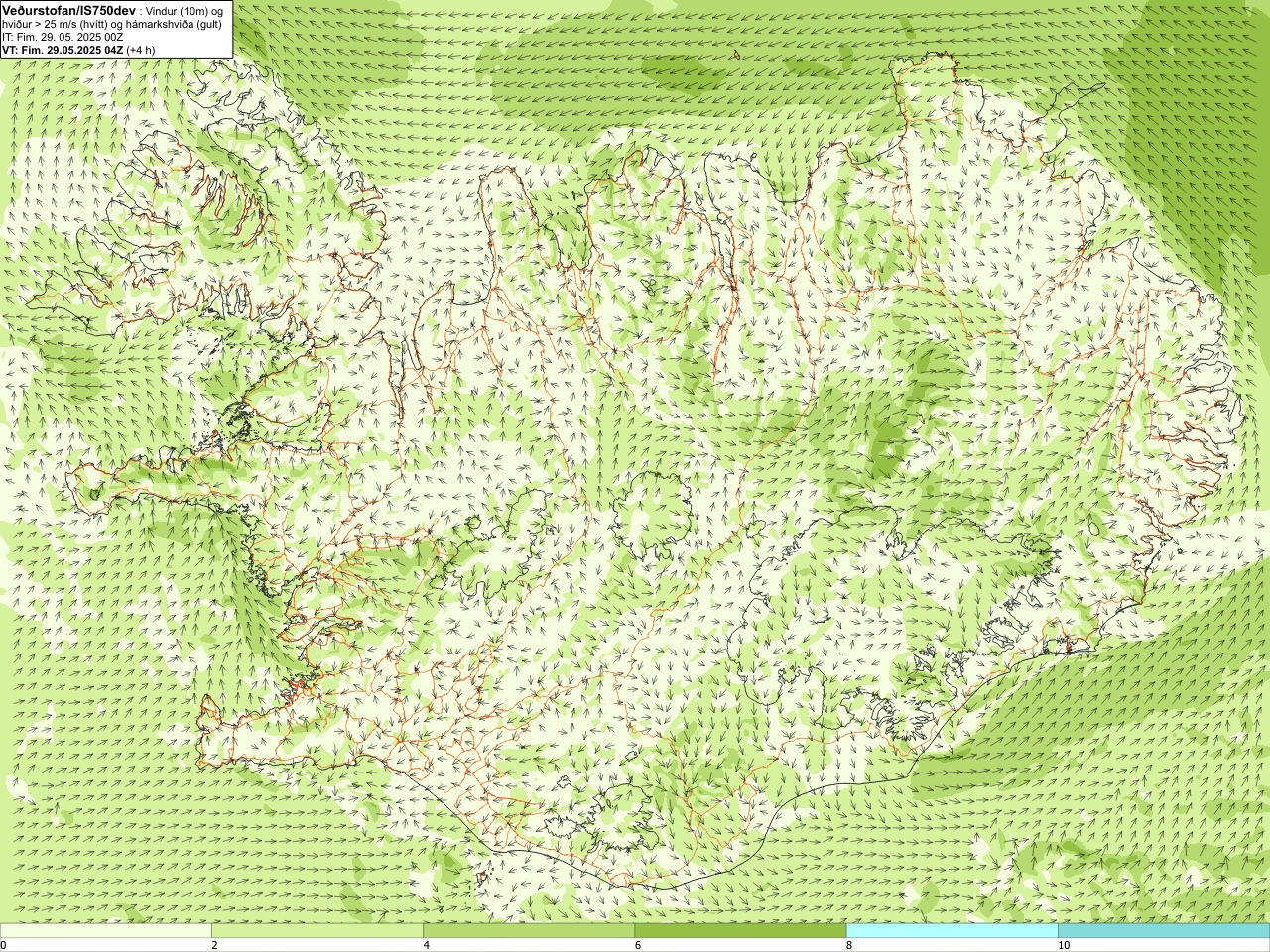The image size is (1270, 952).
Task: Click the 'IT: Fim. 29. 05. 2025 00Z' line
Action: (63, 36)
